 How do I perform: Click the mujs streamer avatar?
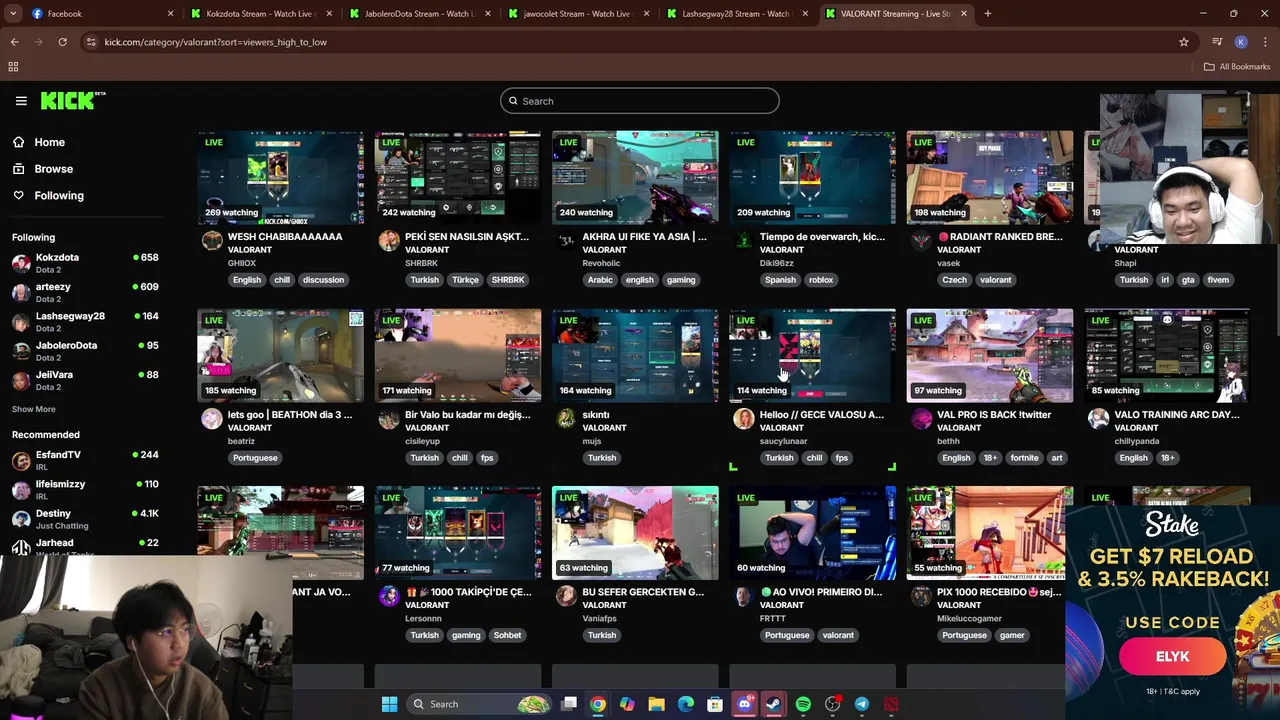(x=566, y=419)
